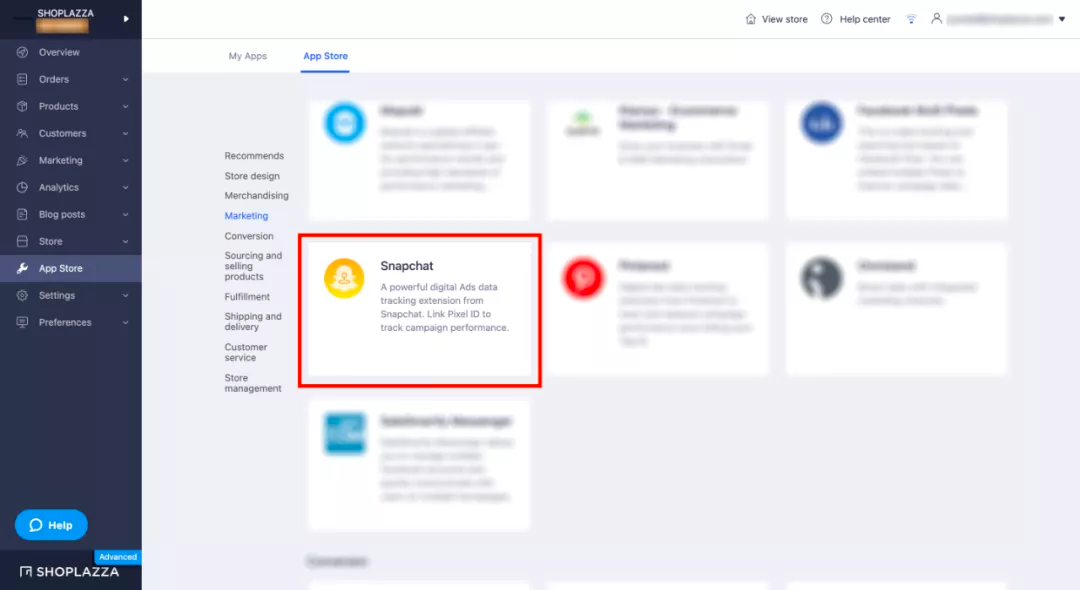Open the Recommends category link

pyautogui.click(x=254, y=156)
